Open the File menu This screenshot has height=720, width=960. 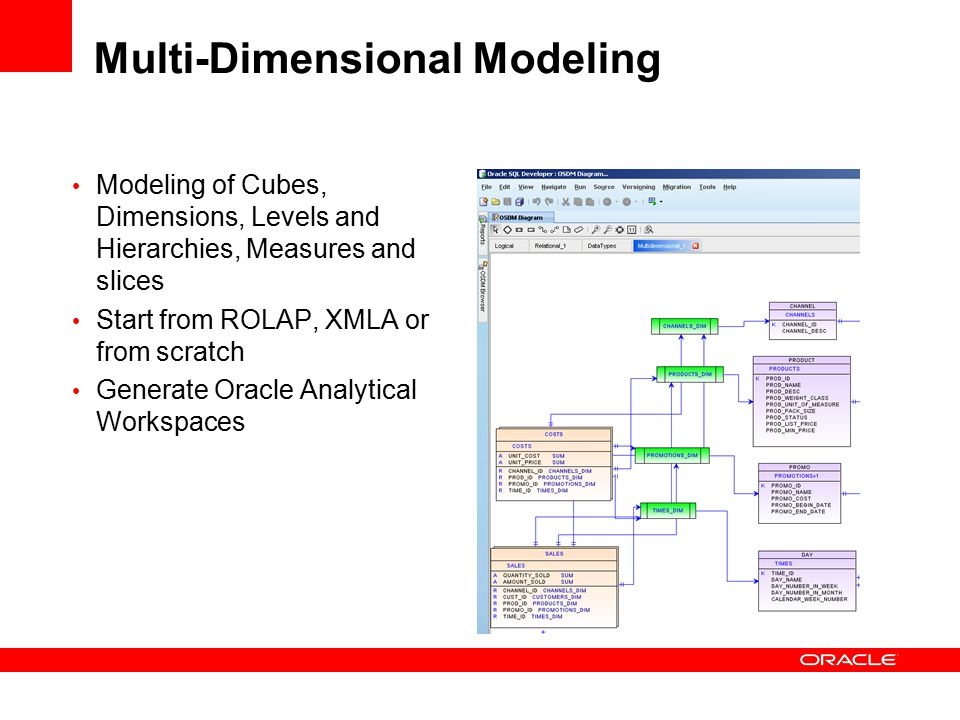tap(487, 187)
